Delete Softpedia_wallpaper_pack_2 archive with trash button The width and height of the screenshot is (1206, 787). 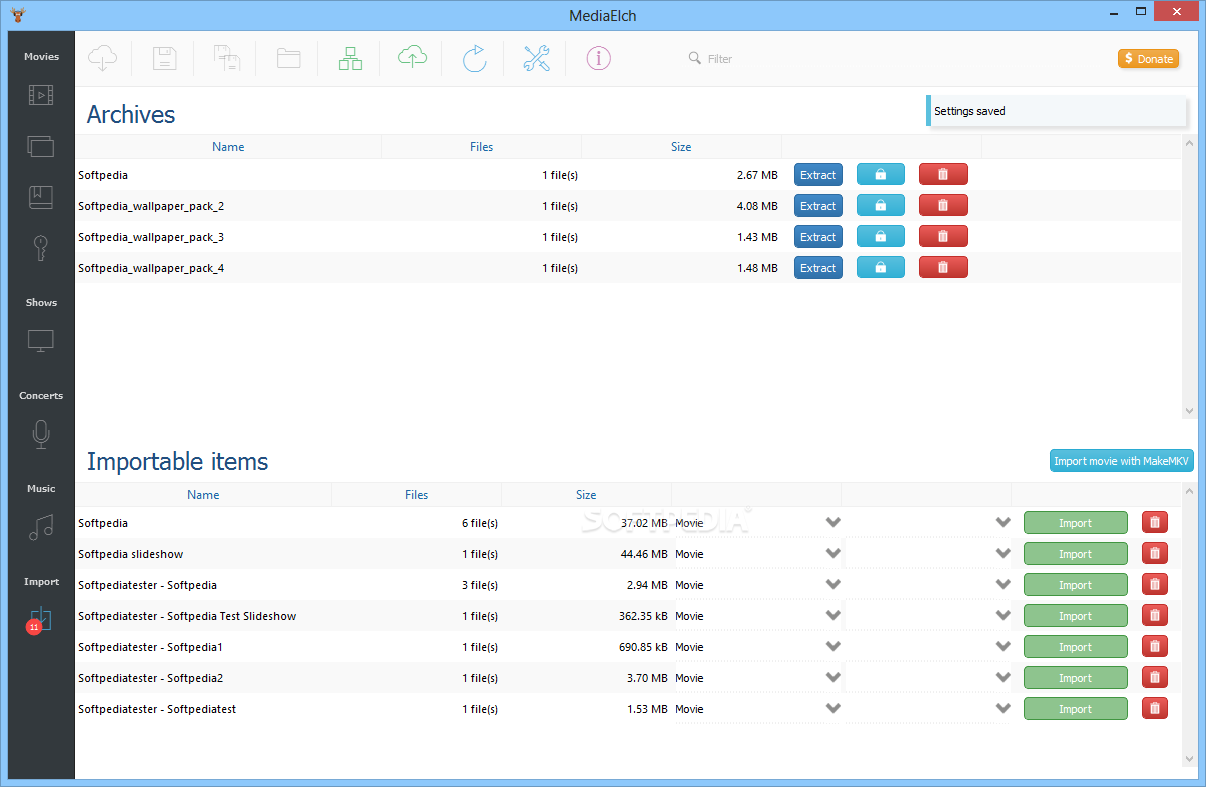pyautogui.click(x=943, y=206)
